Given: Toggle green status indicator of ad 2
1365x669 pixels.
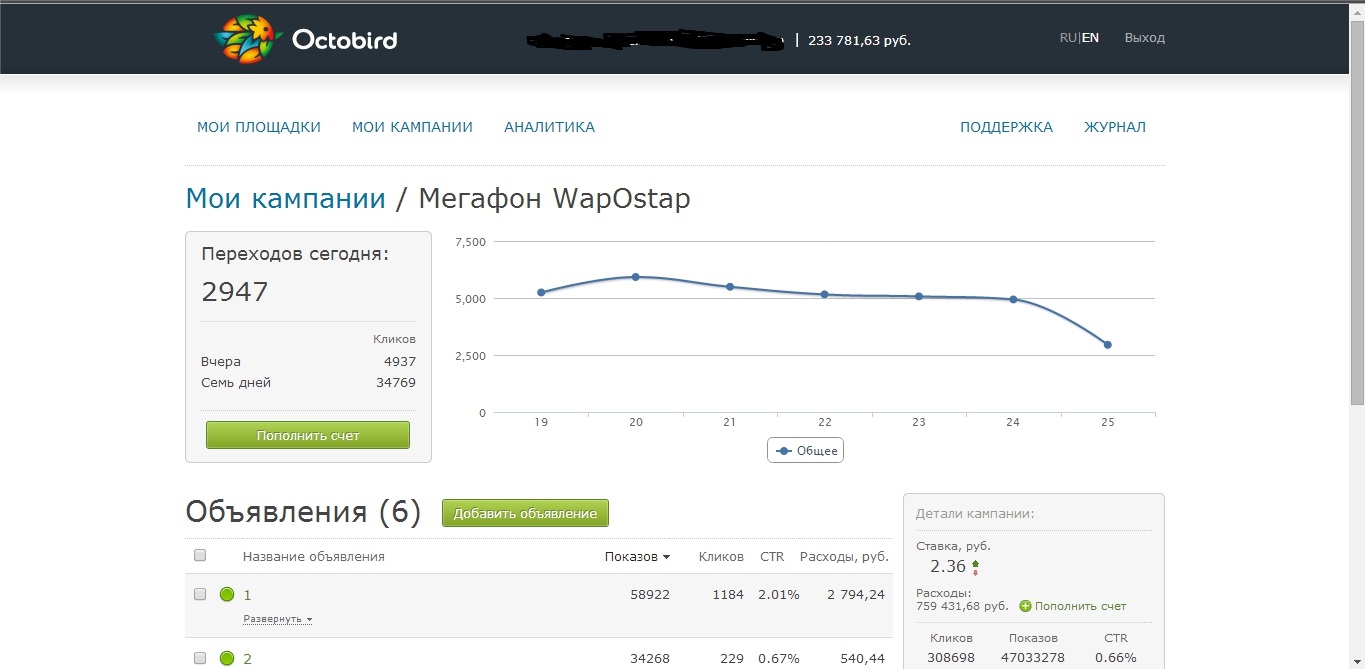Looking at the screenshot, I should click(227, 658).
